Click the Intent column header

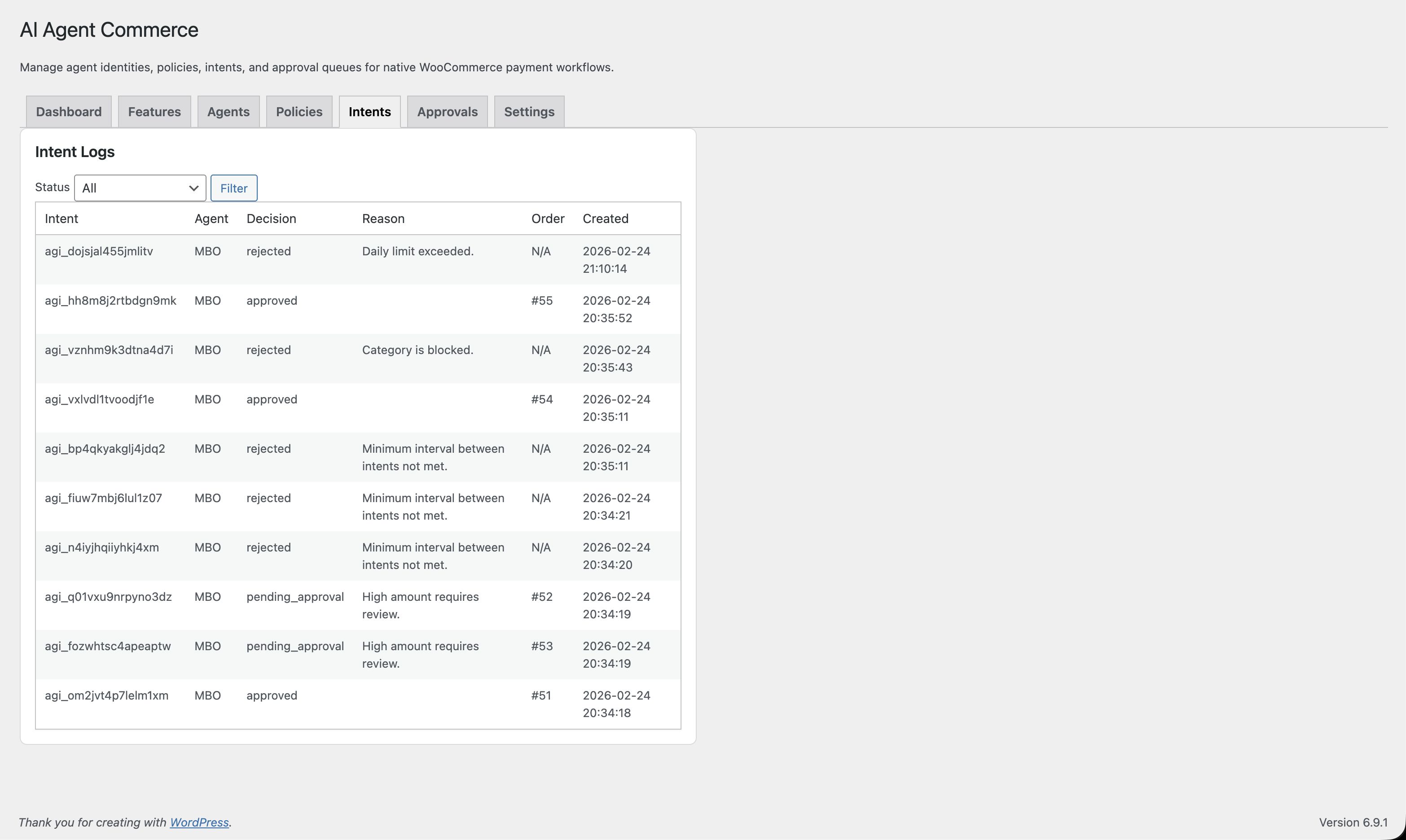(61, 219)
